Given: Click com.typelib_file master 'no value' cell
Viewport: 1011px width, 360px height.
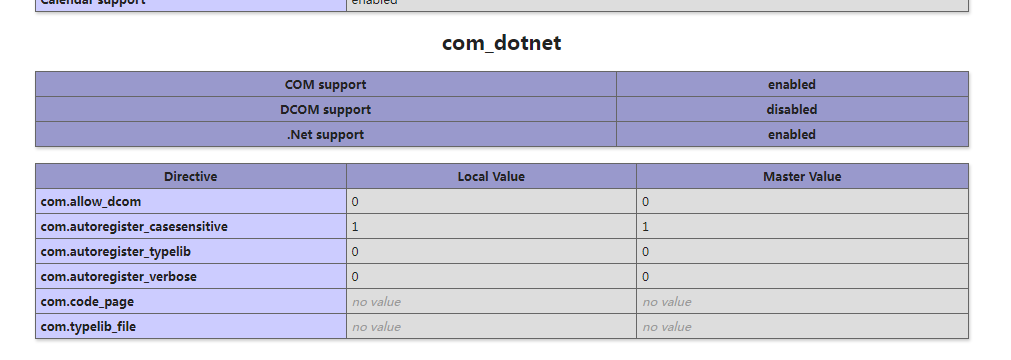Looking at the screenshot, I should 802,326.
